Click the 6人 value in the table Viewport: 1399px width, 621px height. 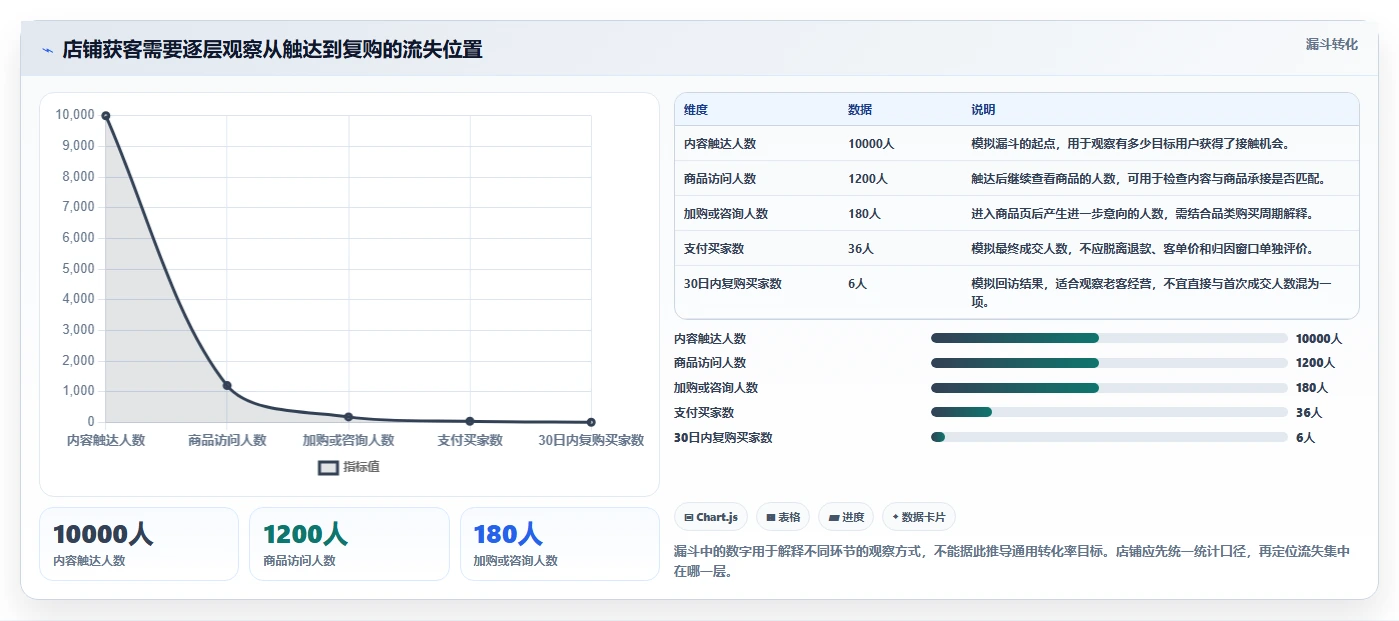click(858, 284)
